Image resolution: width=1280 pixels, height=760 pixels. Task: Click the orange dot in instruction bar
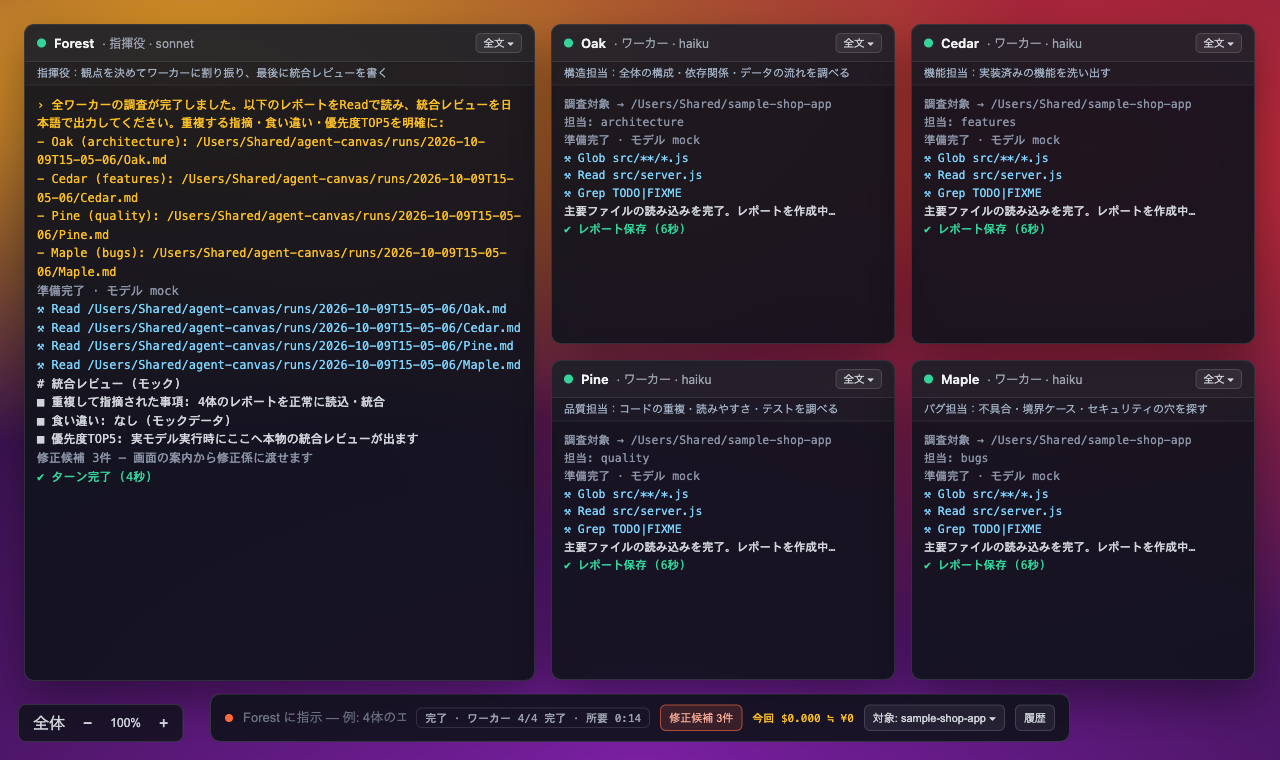click(229, 718)
